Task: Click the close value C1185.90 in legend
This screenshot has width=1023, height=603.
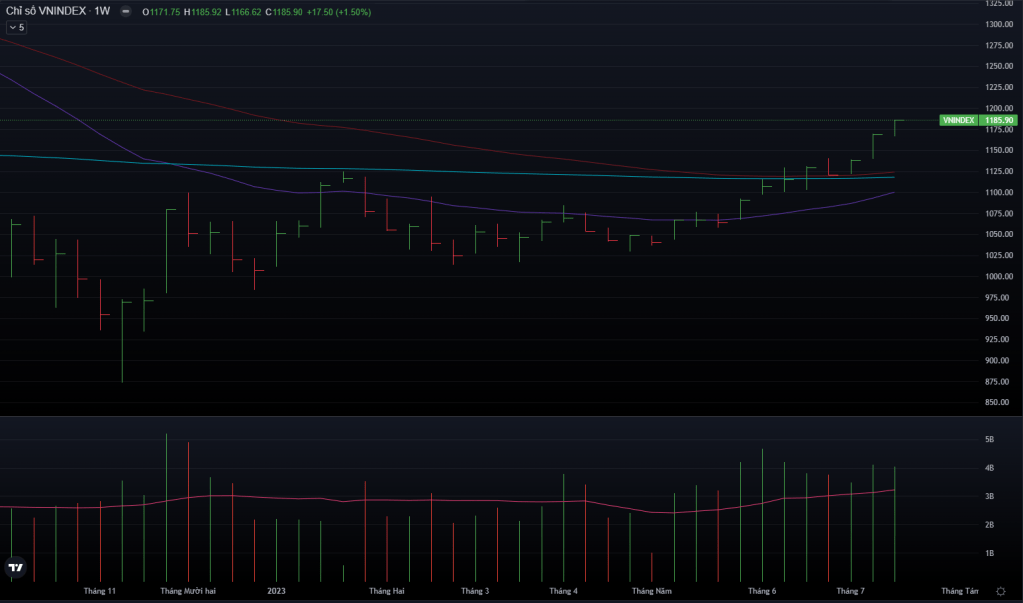Action: click(x=283, y=12)
